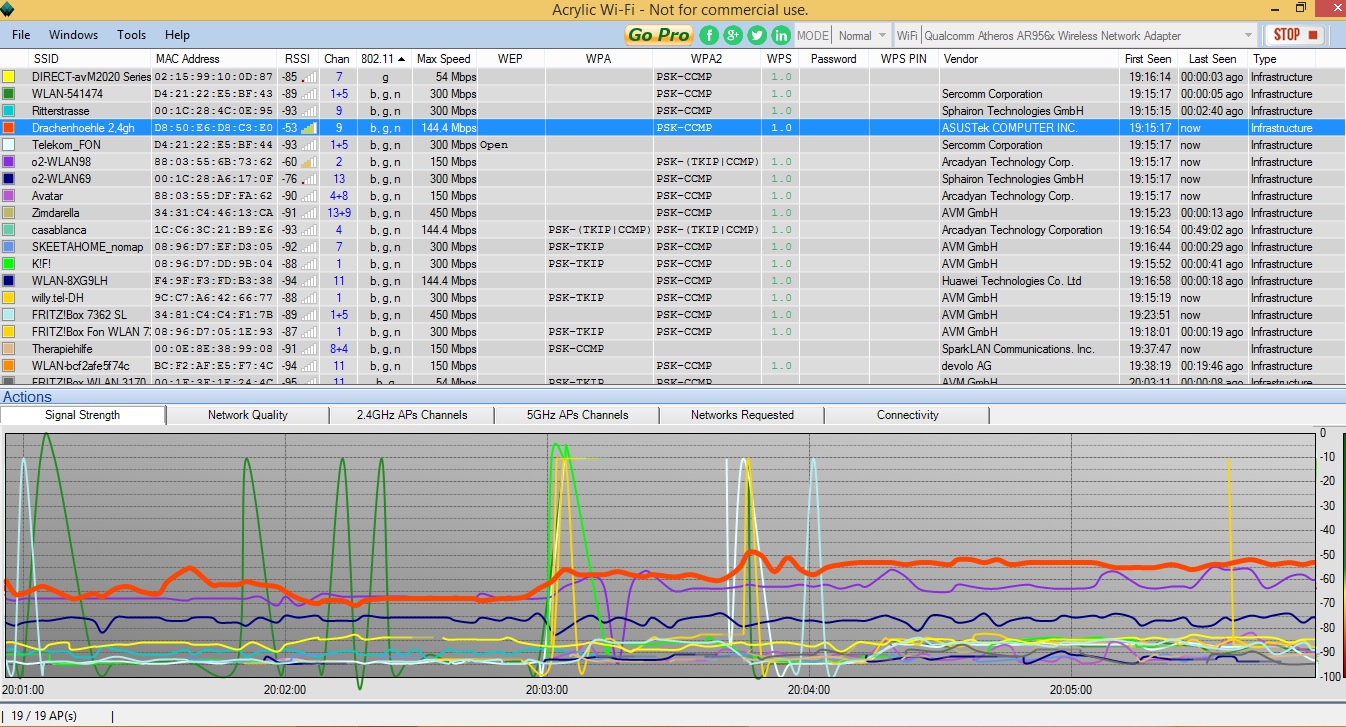Click signal bars icon for Drachenhoehle 2,4gh
This screenshot has height=727, width=1346.
click(310, 128)
